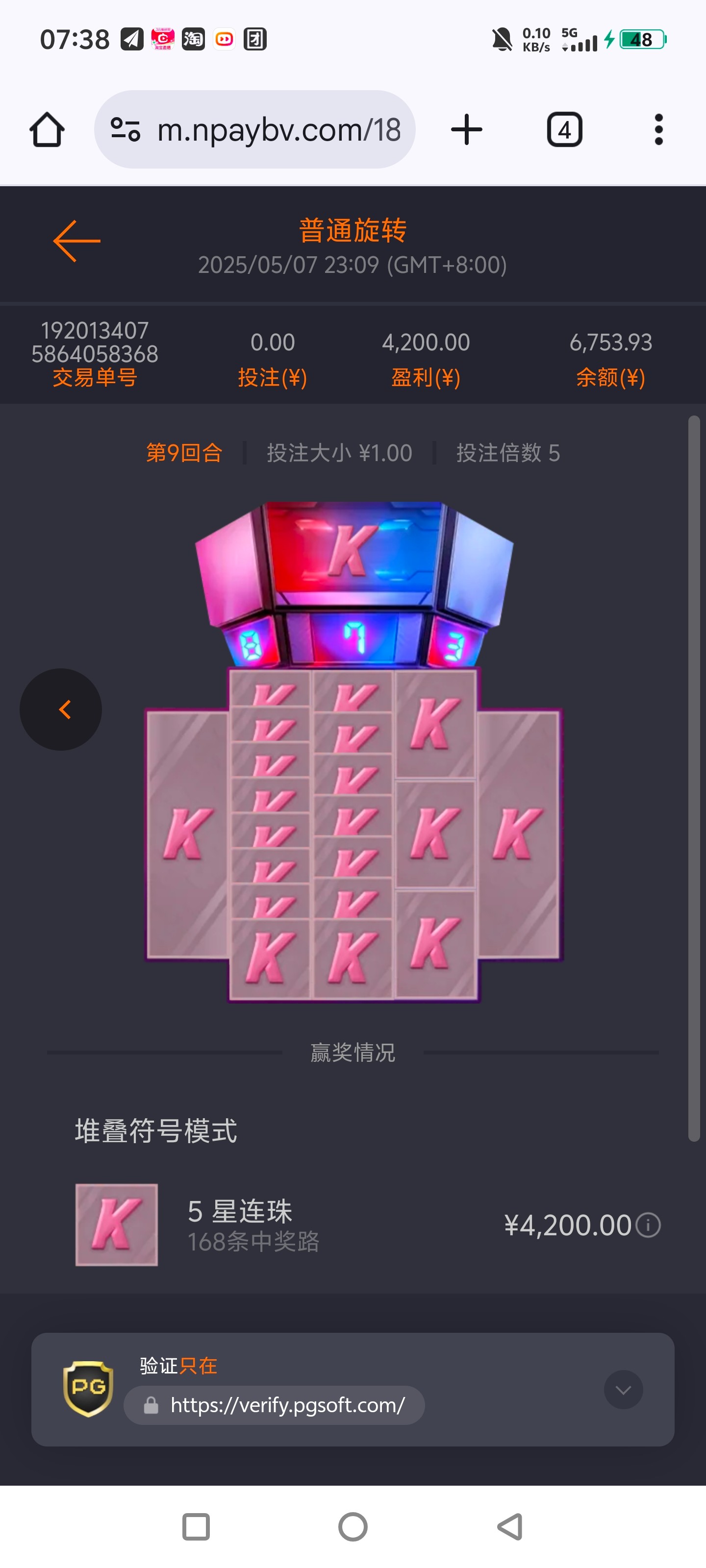The width and height of the screenshot is (706, 1568).
Task: Go to previous round with left chevron
Action: click(61, 709)
